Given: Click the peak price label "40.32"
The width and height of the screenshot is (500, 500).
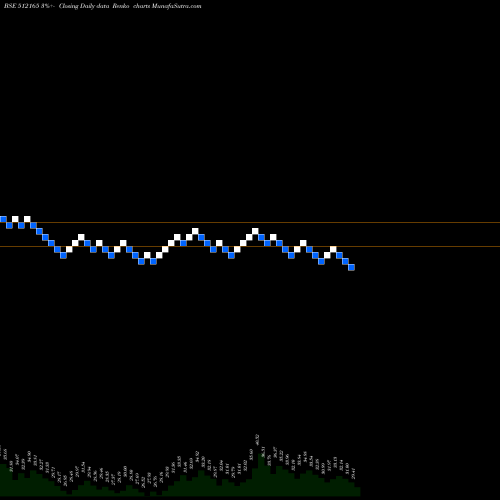Looking at the screenshot, I should click(257, 440).
